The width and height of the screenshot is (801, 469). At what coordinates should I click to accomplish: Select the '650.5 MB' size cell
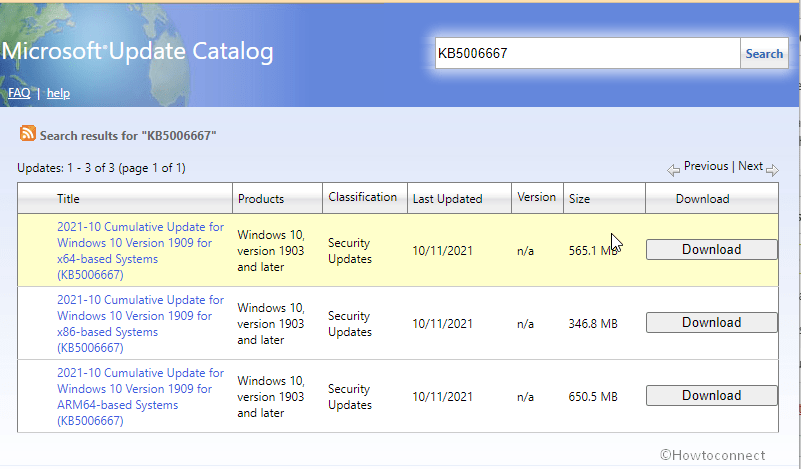point(593,397)
